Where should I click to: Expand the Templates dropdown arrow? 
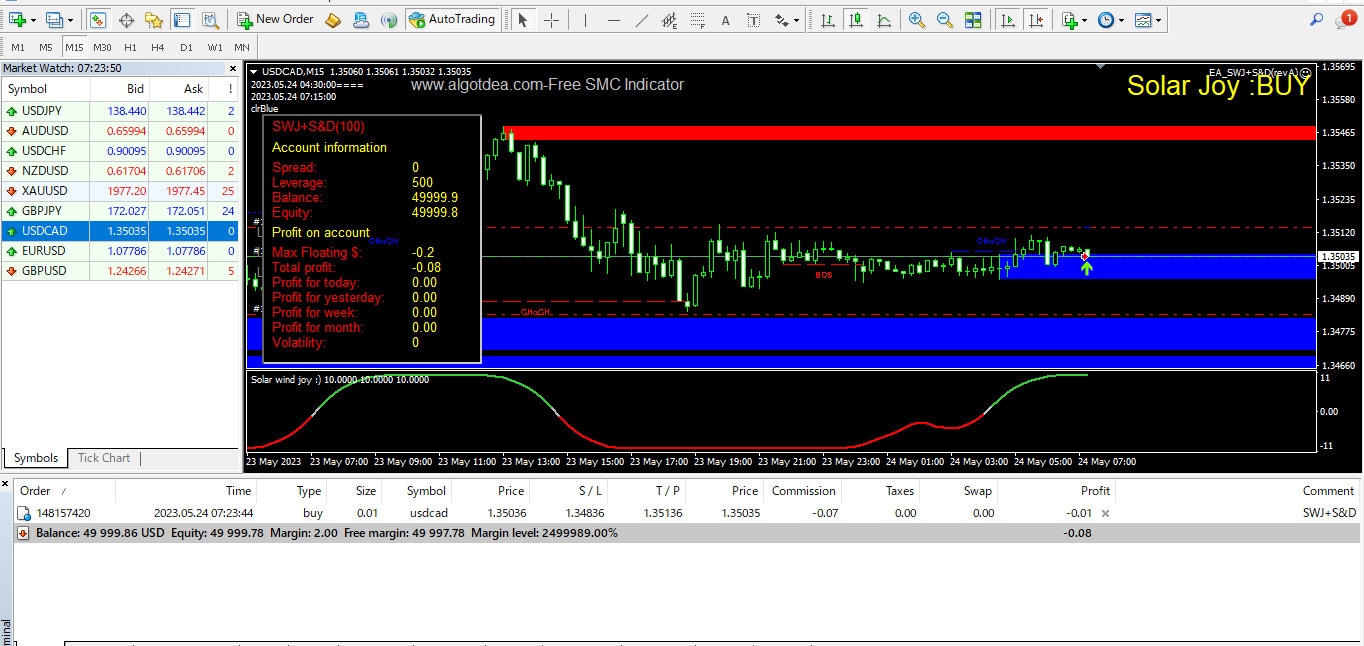click(1158, 20)
